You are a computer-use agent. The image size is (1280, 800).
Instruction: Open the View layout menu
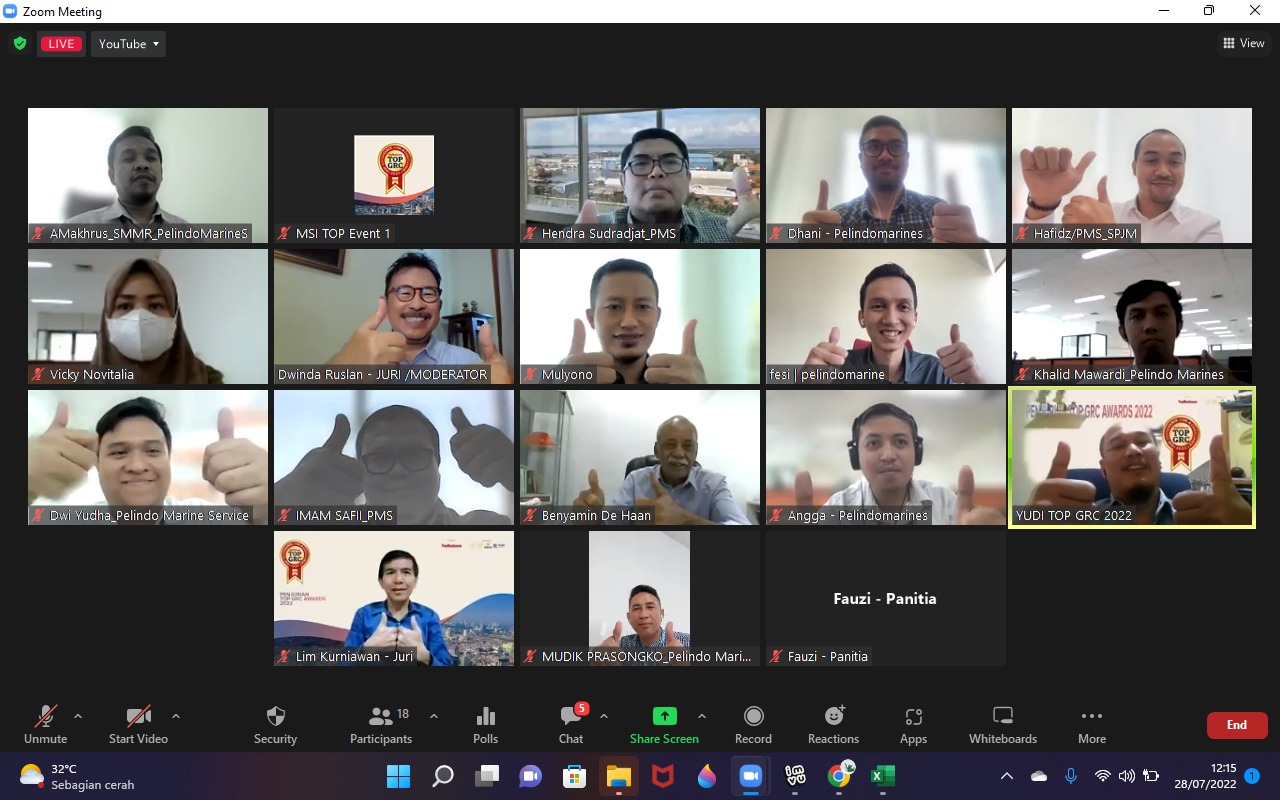(x=1243, y=43)
